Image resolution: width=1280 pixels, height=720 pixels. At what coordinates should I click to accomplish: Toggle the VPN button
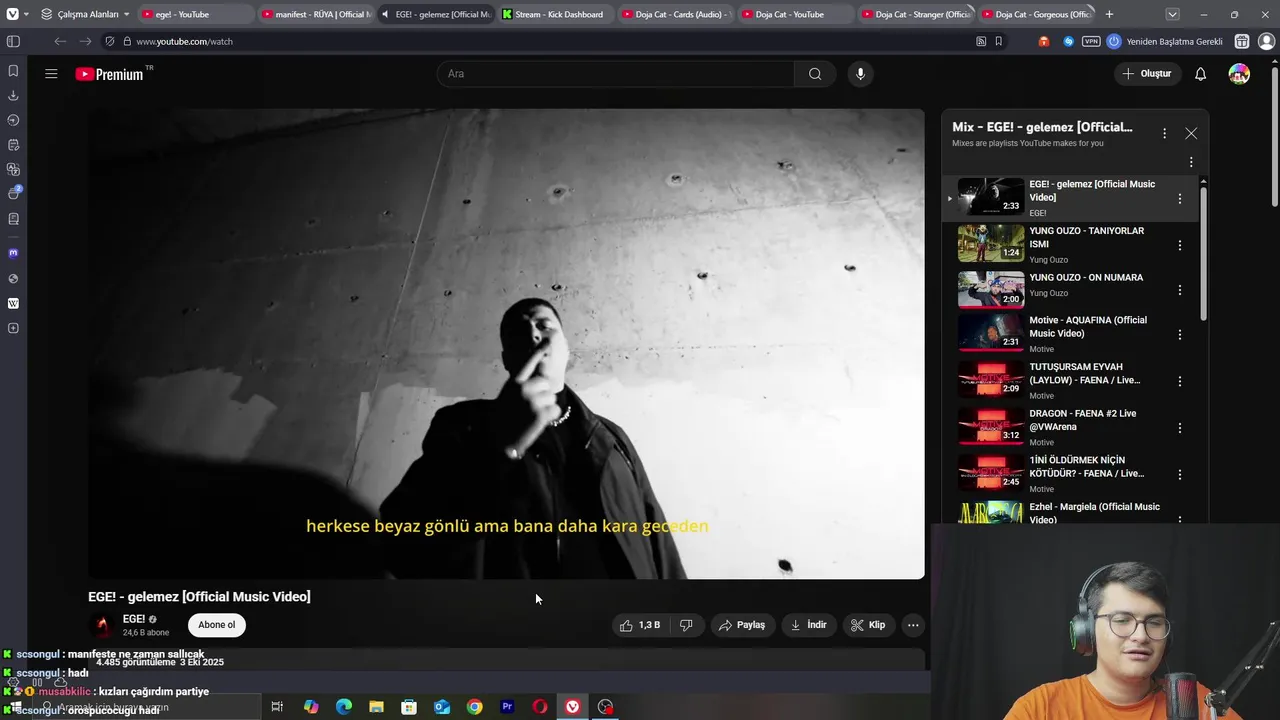[1091, 41]
